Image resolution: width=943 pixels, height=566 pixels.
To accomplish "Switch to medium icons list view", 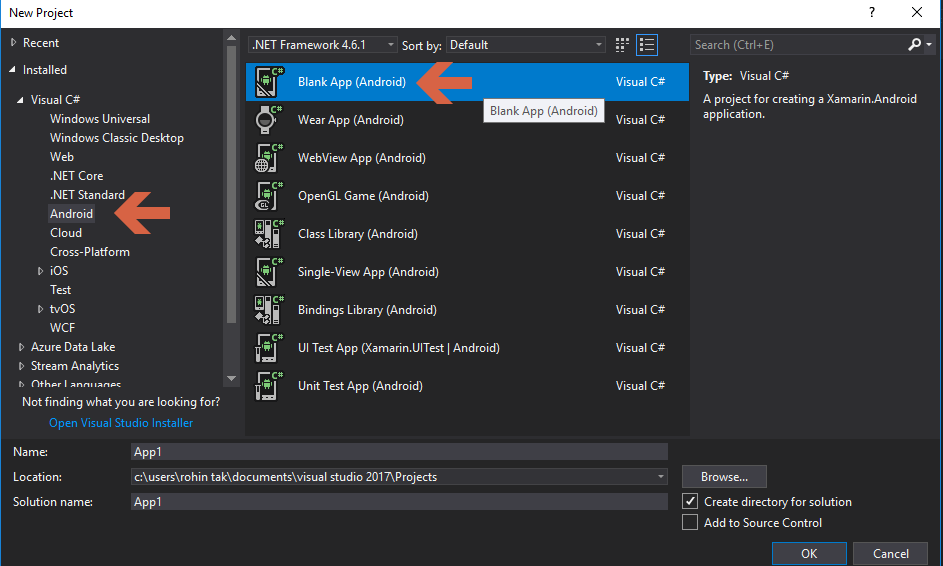I will (647, 45).
